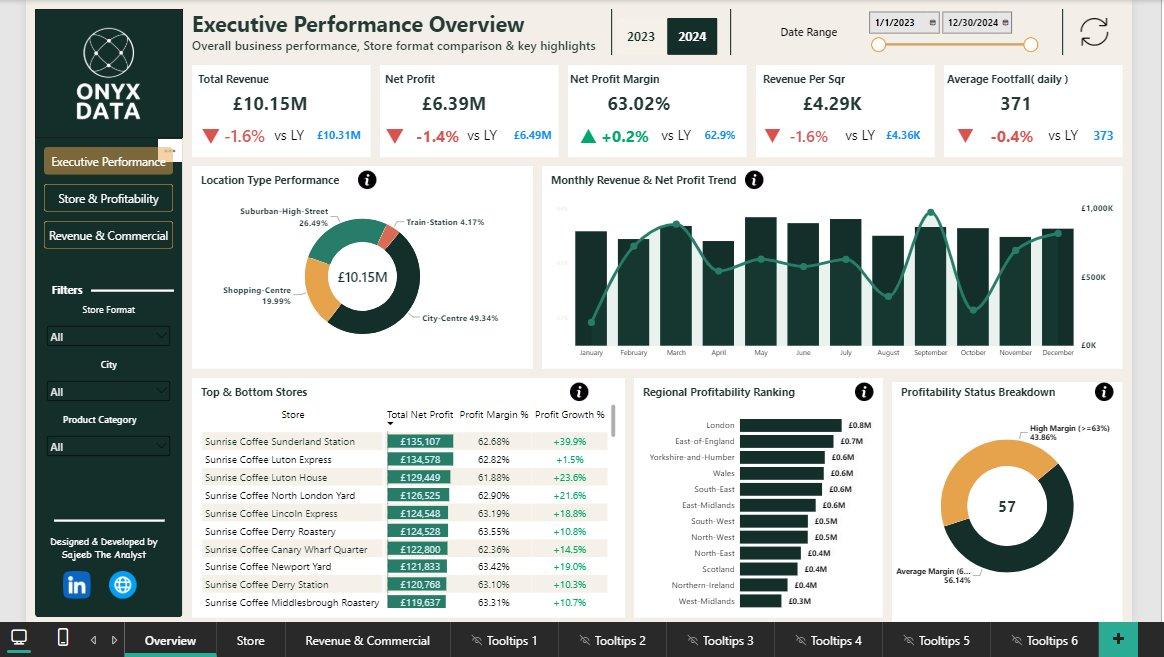Screen dimensions: 1164x657
Task: Expand the Store Format dropdown
Action: (x=108, y=336)
